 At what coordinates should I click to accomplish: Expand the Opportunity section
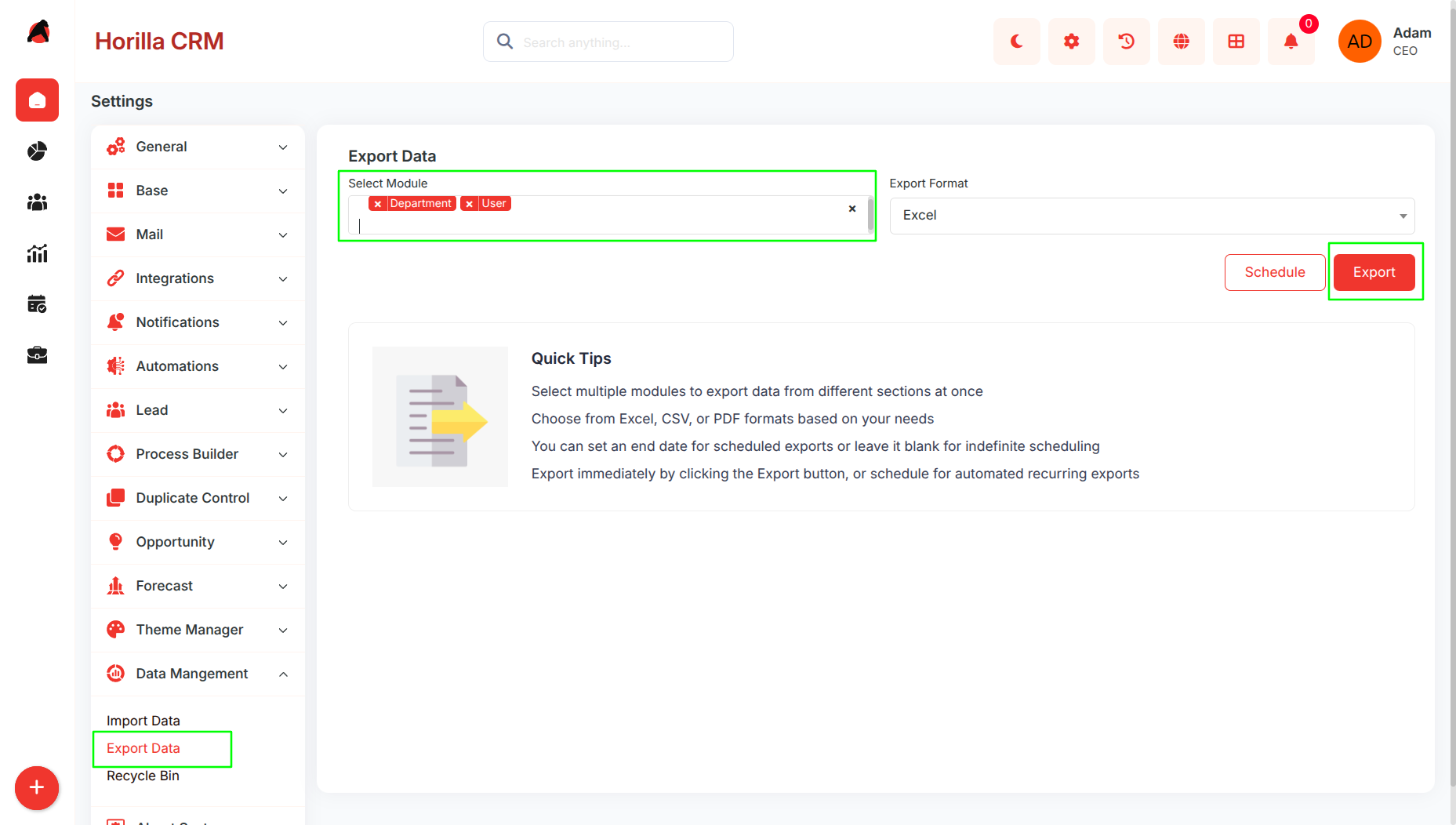click(198, 542)
